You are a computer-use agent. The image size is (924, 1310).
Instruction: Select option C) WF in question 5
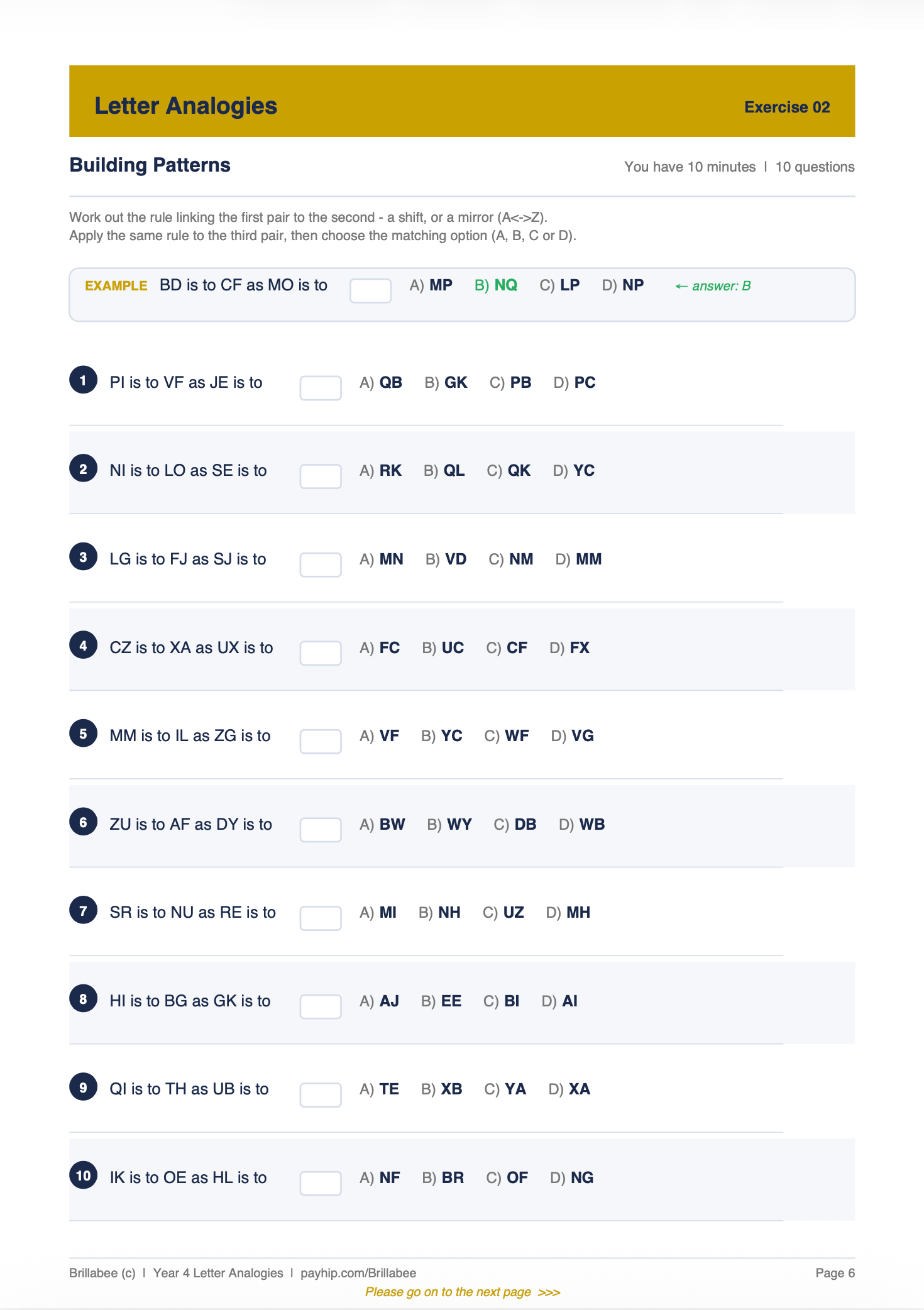[507, 735]
